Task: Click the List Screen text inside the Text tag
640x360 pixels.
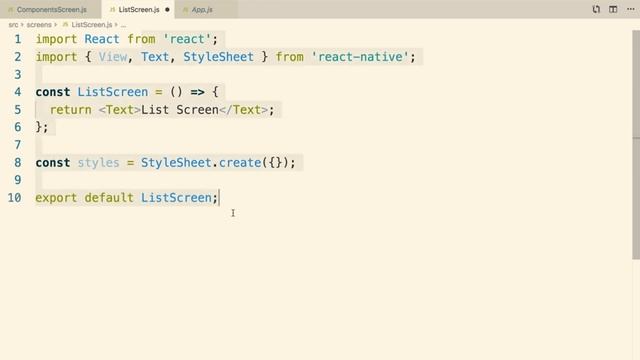Action: point(180,110)
